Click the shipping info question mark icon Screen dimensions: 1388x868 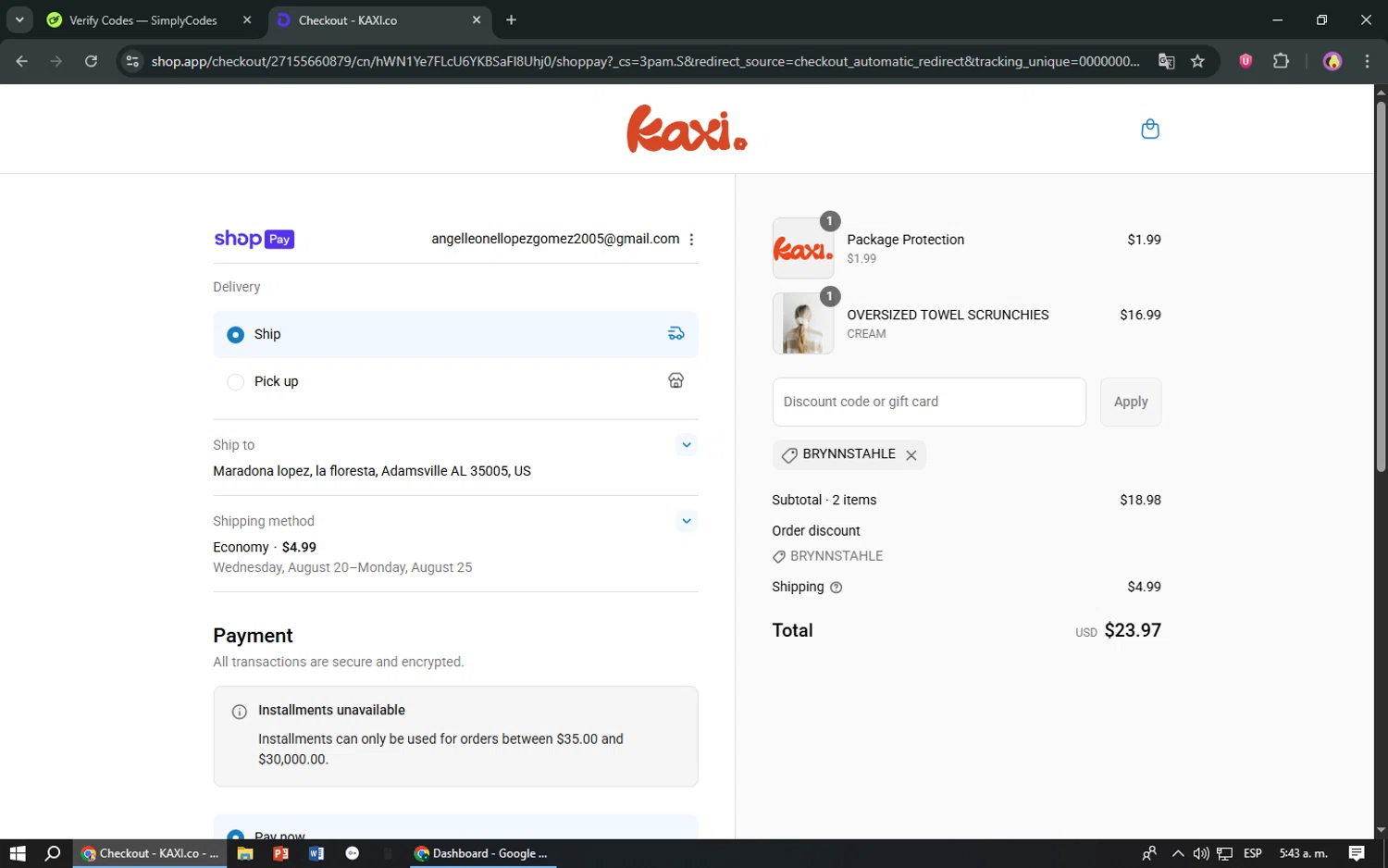click(x=836, y=588)
